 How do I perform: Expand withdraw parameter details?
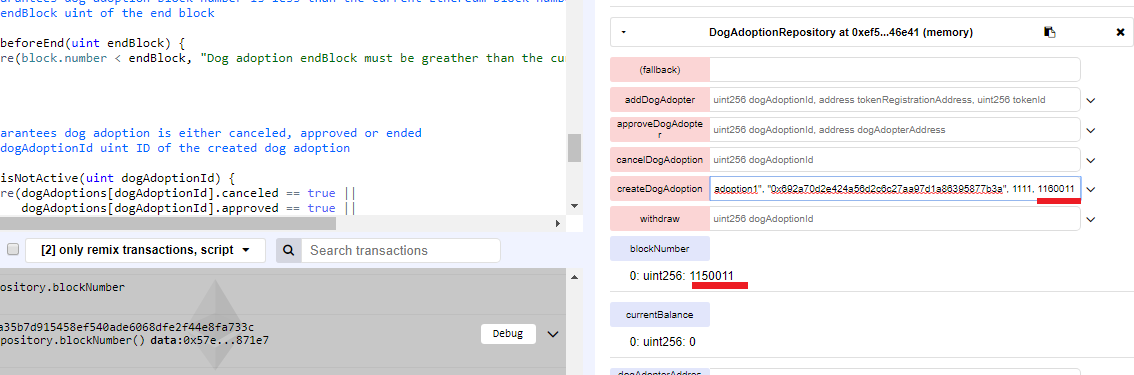click(x=1091, y=219)
